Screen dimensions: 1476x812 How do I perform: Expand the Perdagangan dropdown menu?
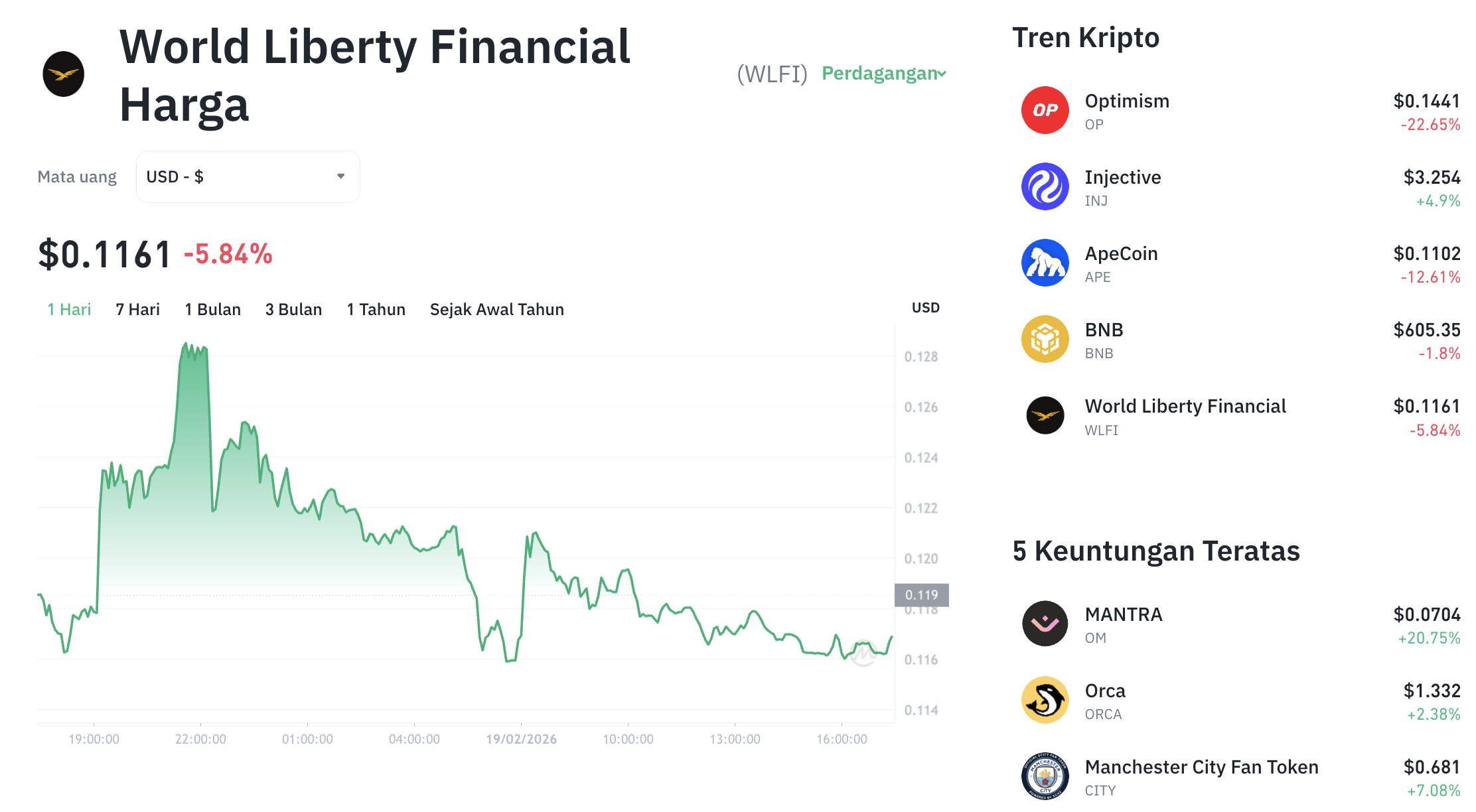883,74
